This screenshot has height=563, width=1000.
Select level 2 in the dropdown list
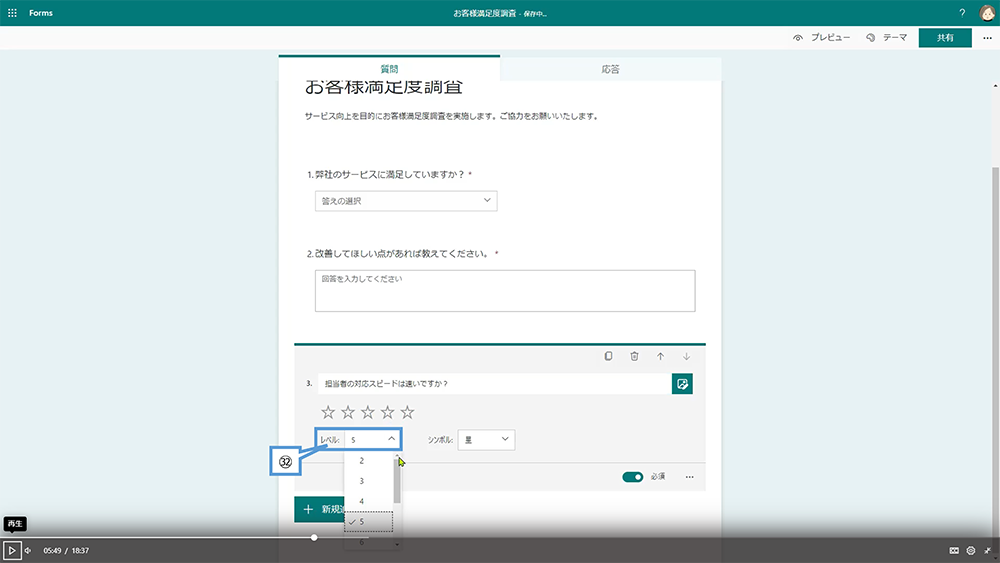(369, 460)
